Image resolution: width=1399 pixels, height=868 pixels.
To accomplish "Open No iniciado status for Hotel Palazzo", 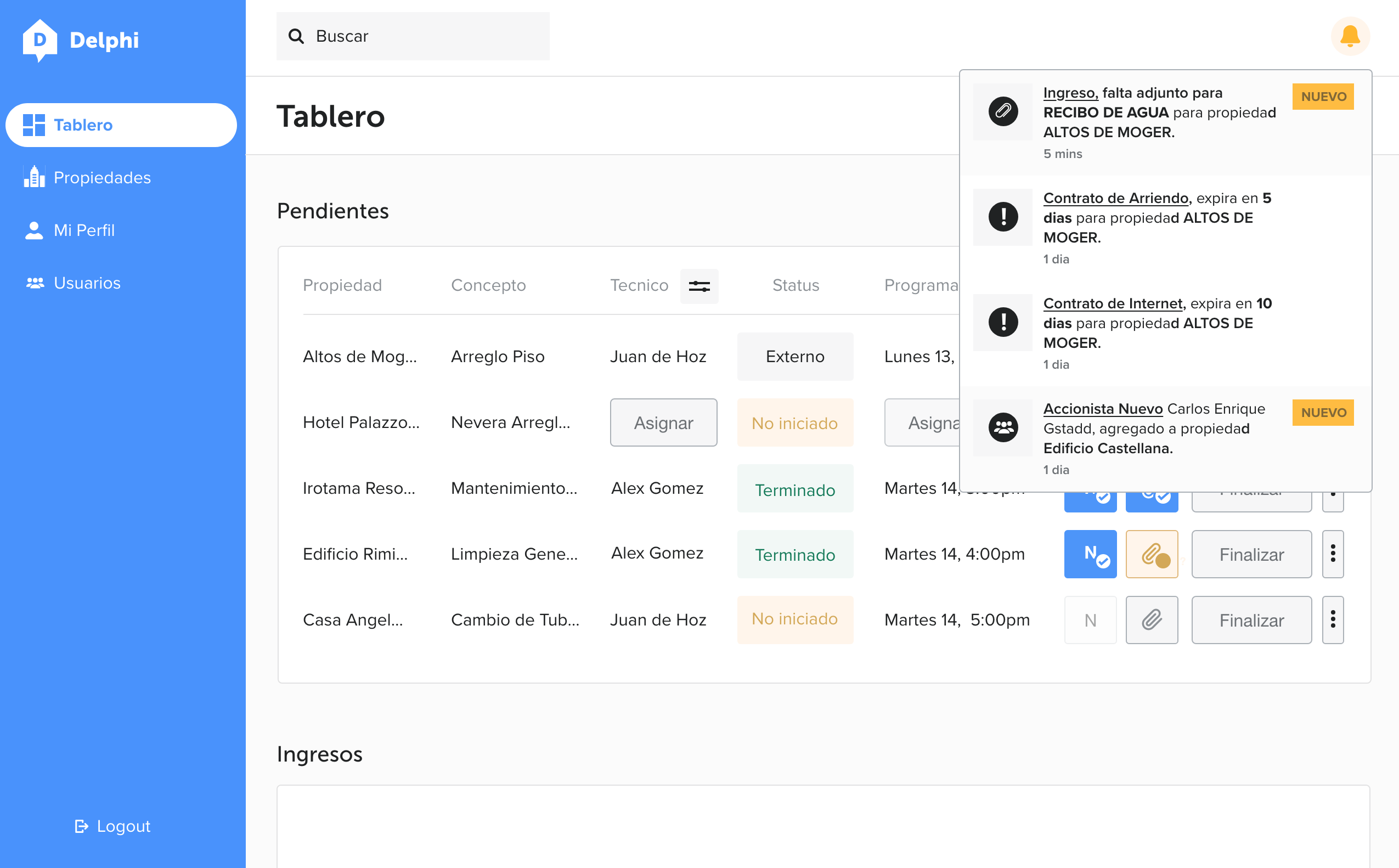I will pyautogui.click(x=794, y=423).
